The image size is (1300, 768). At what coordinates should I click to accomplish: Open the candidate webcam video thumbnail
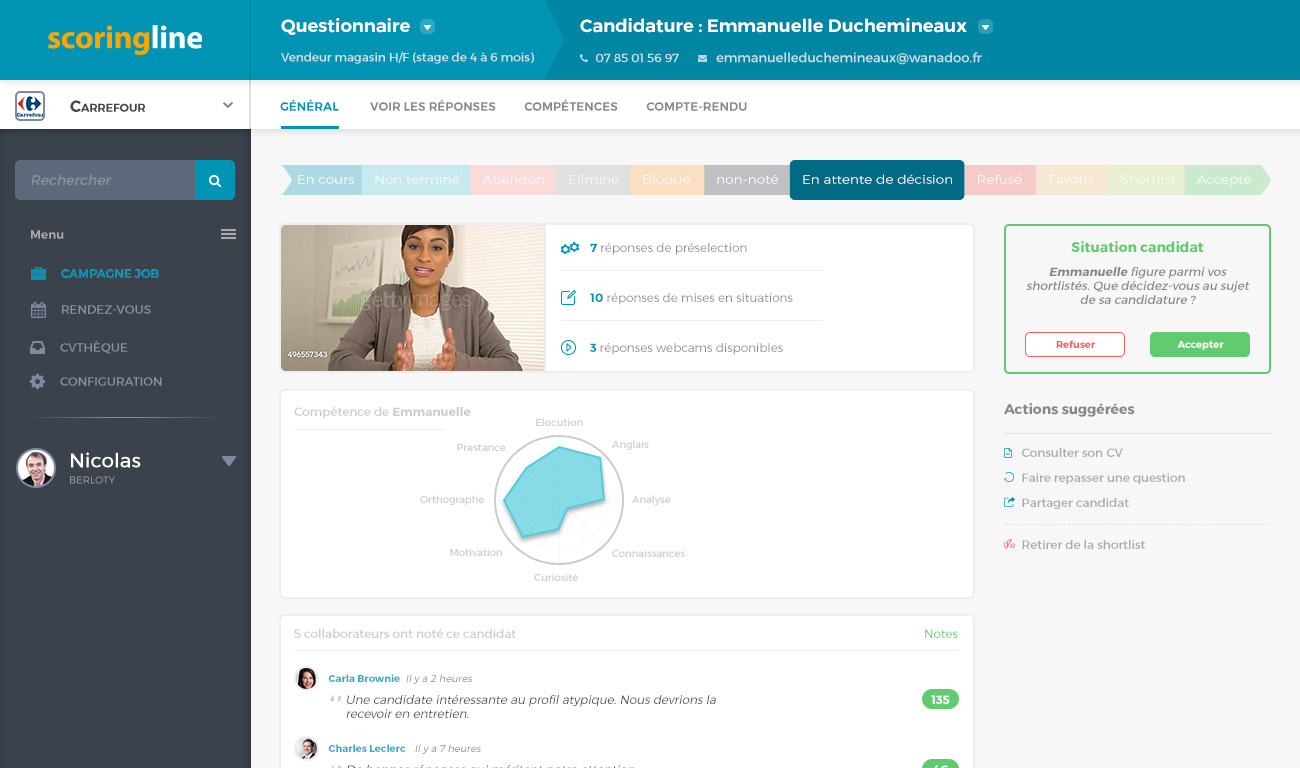tap(413, 298)
